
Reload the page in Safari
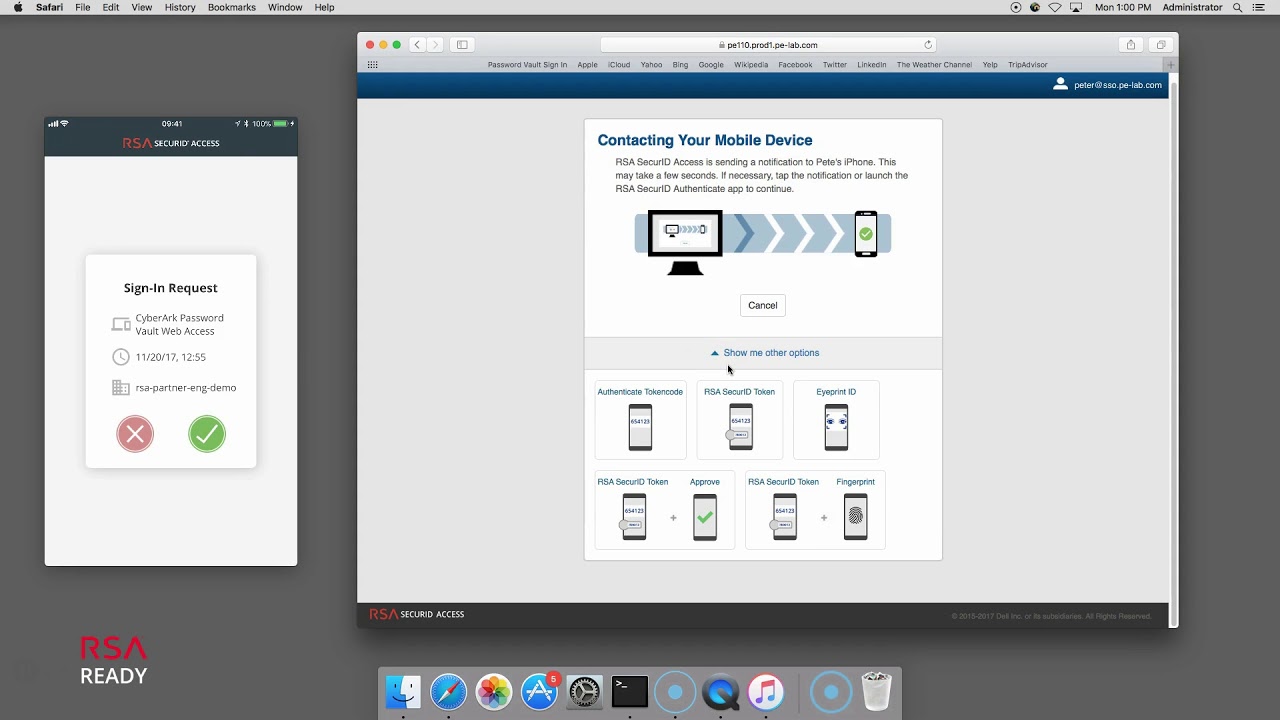coord(928,45)
